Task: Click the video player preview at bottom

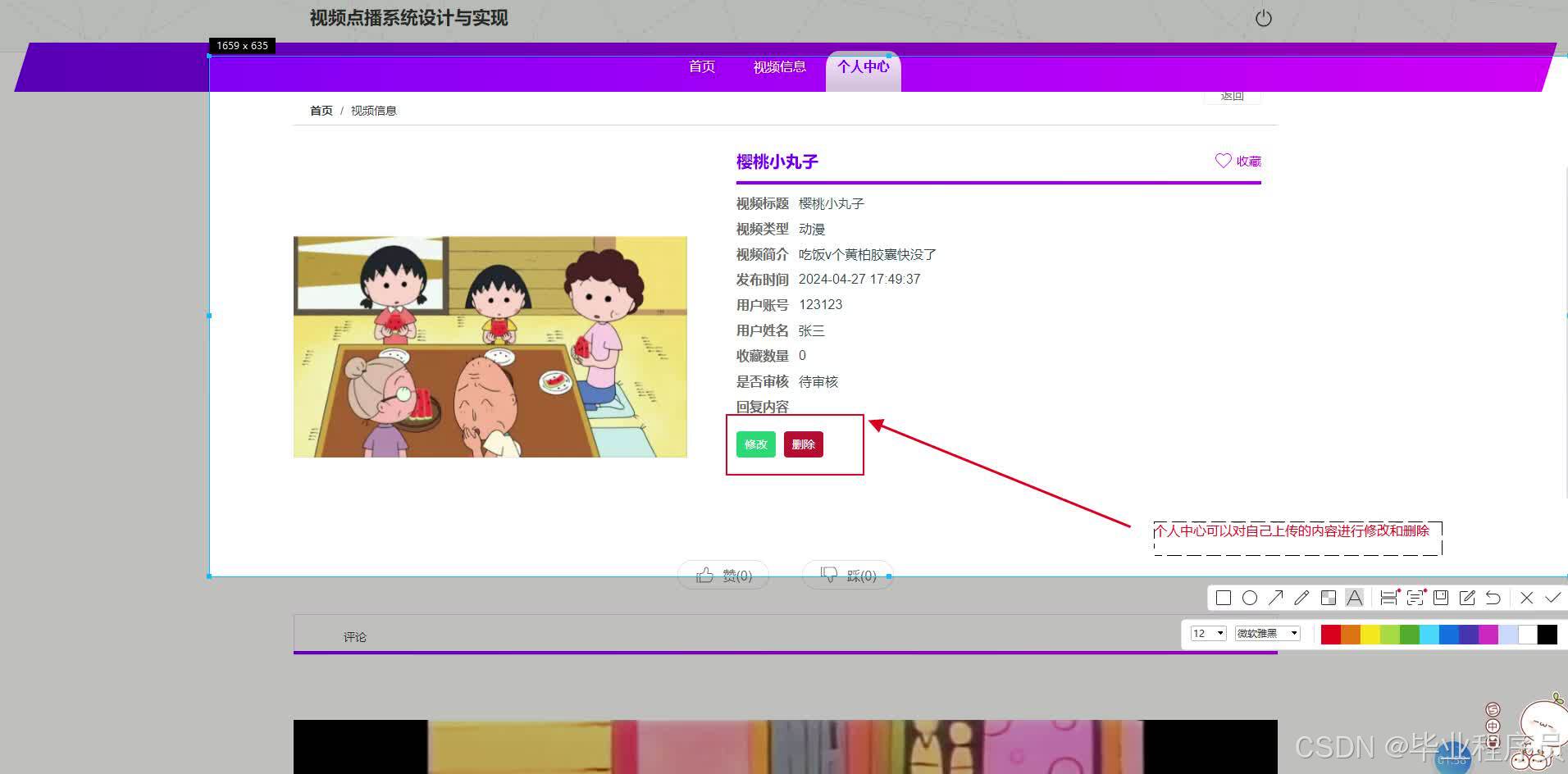Action: 786,747
